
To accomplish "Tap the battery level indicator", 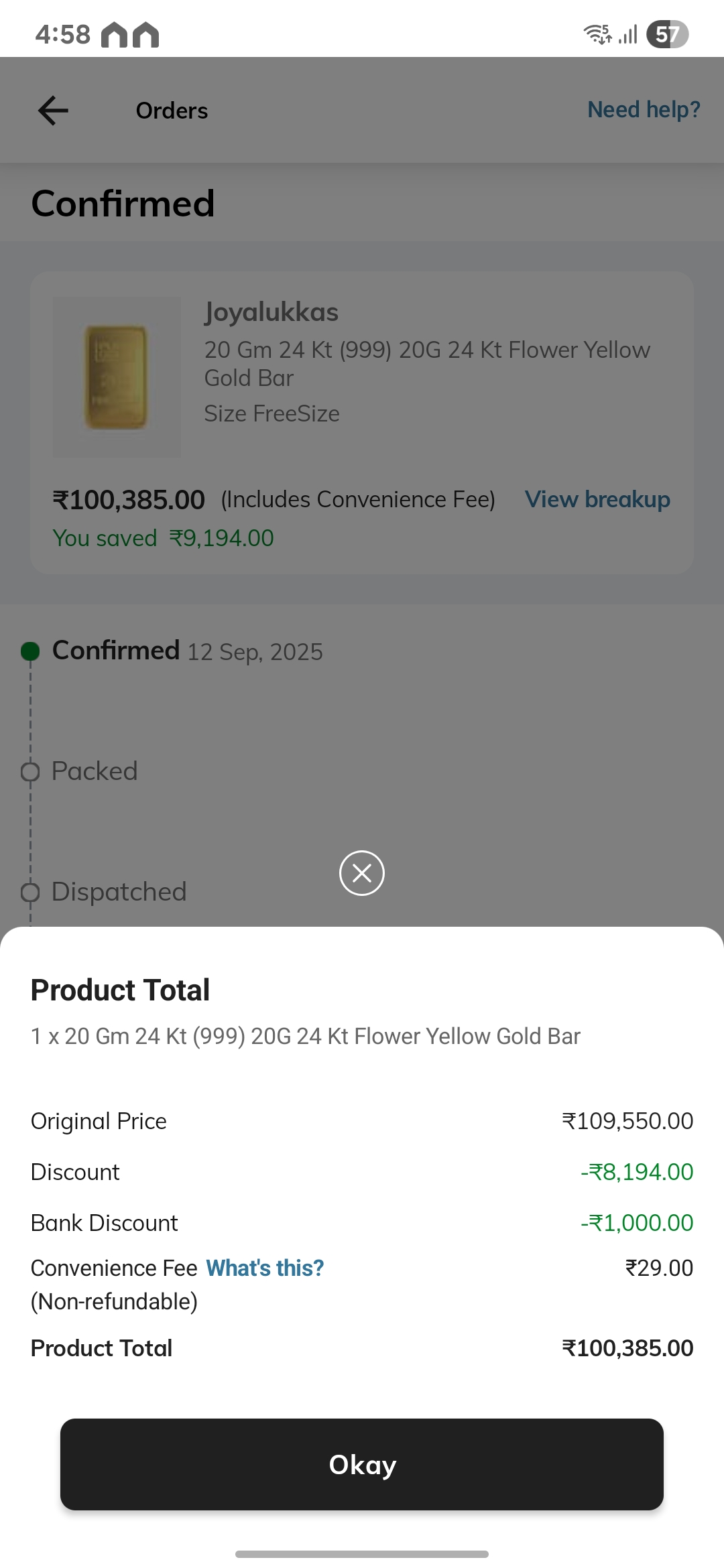I will tap(667, 34).
